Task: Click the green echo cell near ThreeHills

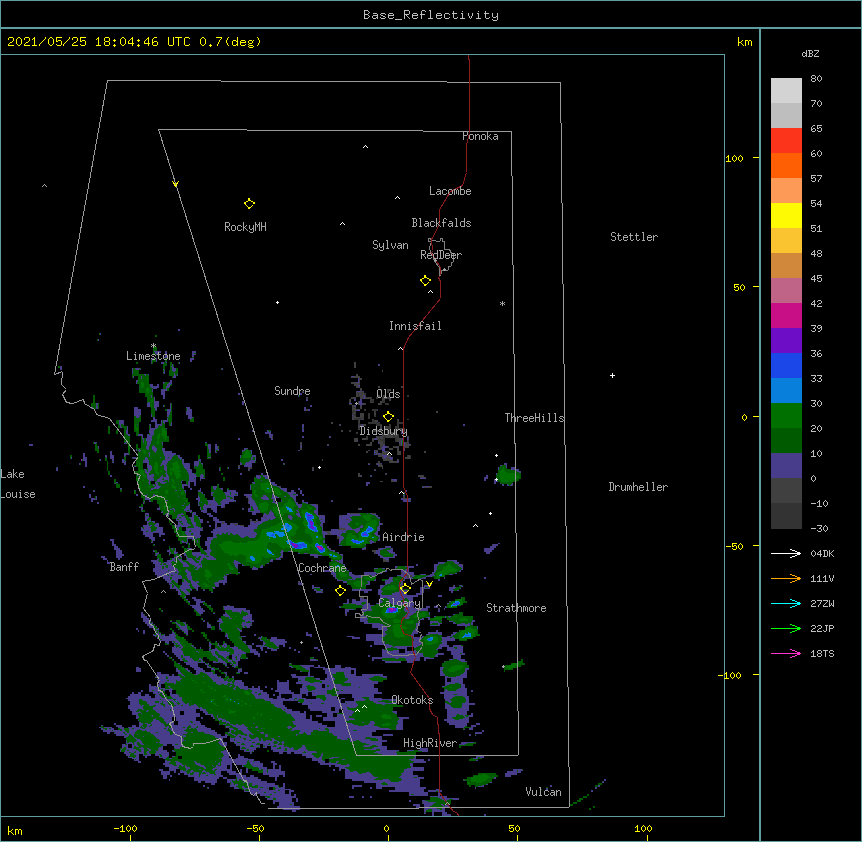Action: click(x=508, y=475)
